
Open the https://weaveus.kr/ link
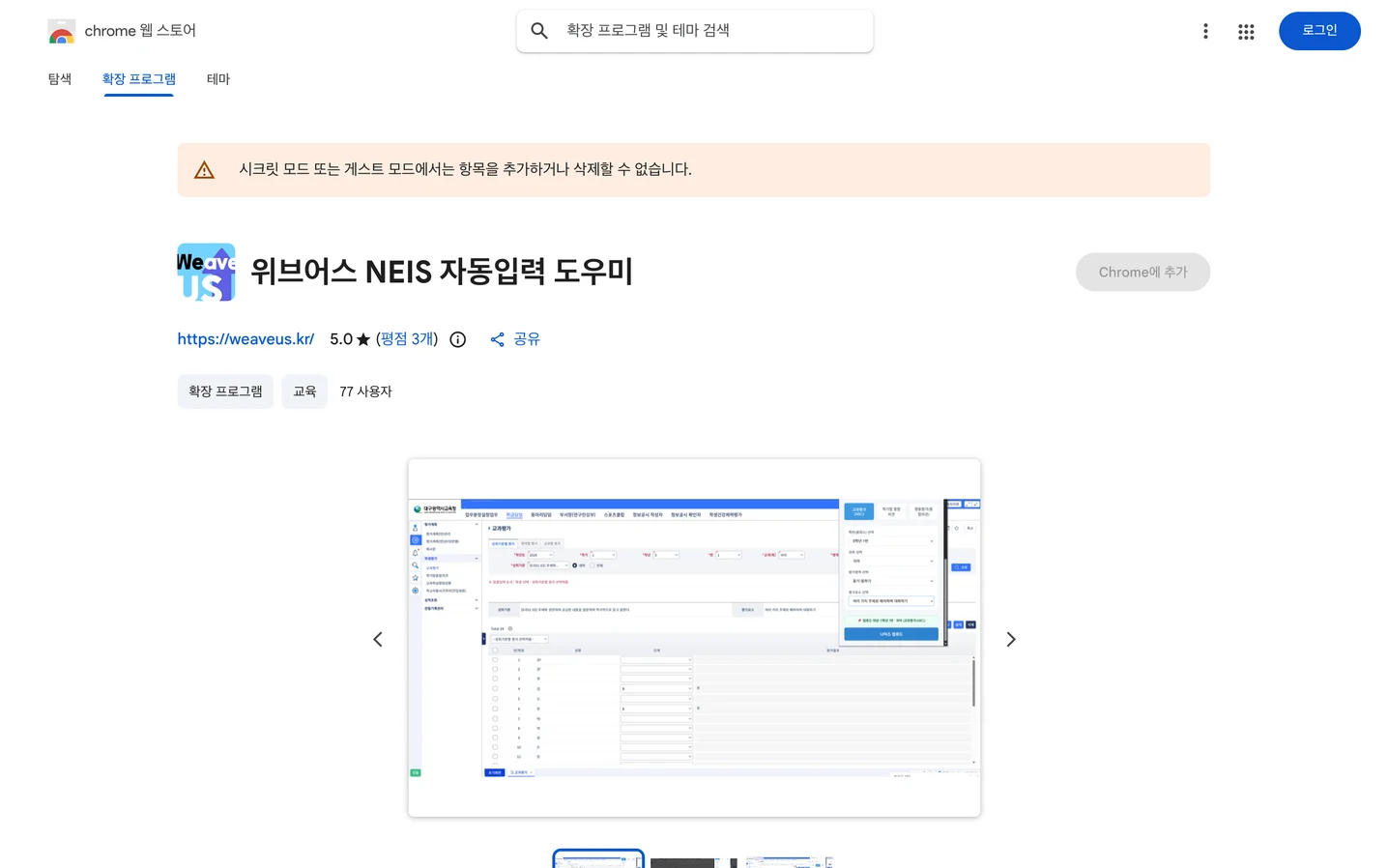[246, 339]
